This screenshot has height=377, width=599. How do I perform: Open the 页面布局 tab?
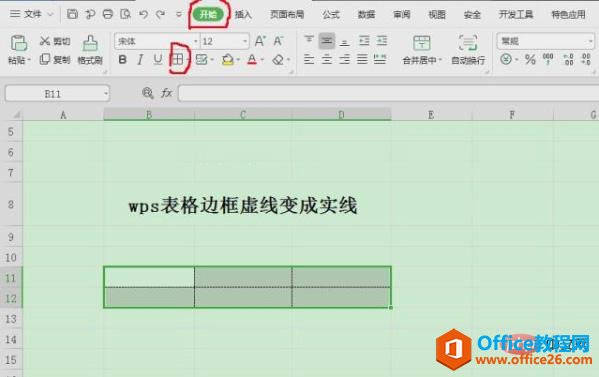(287, 15)
